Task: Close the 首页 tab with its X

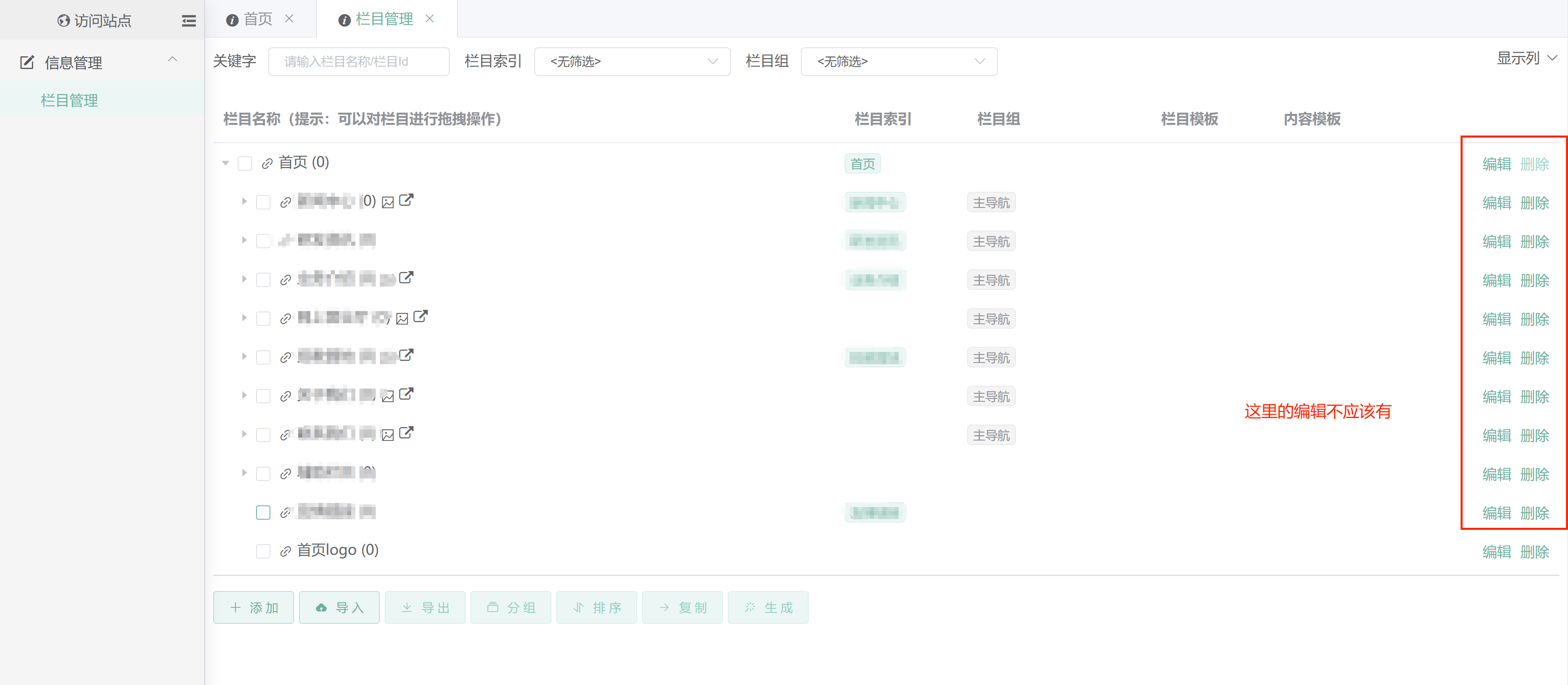Action: (290, 18)
